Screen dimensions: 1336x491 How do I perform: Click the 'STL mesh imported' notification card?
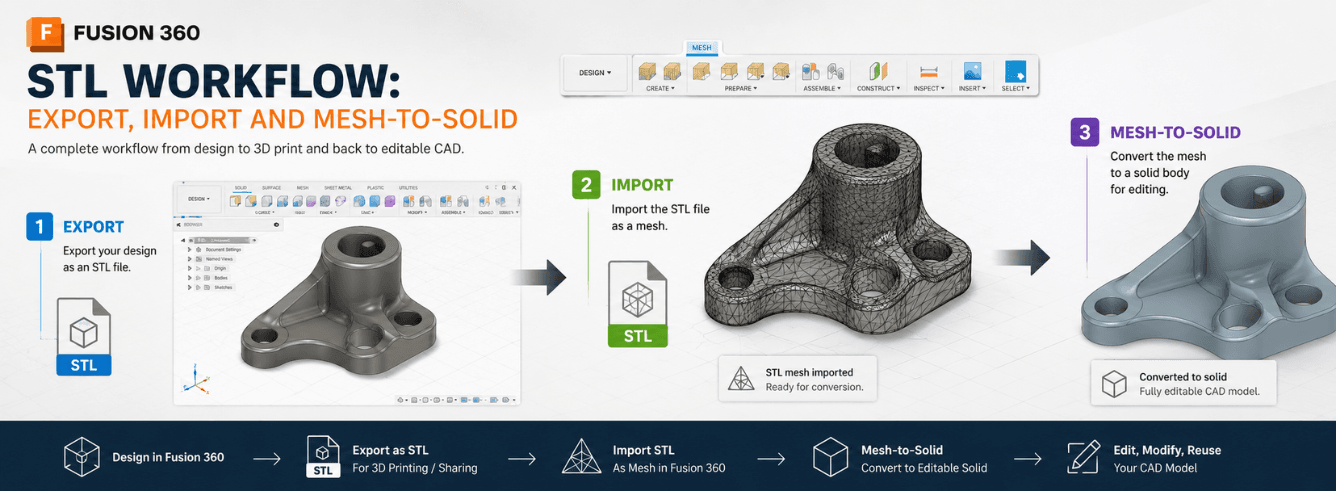(798, 379)
